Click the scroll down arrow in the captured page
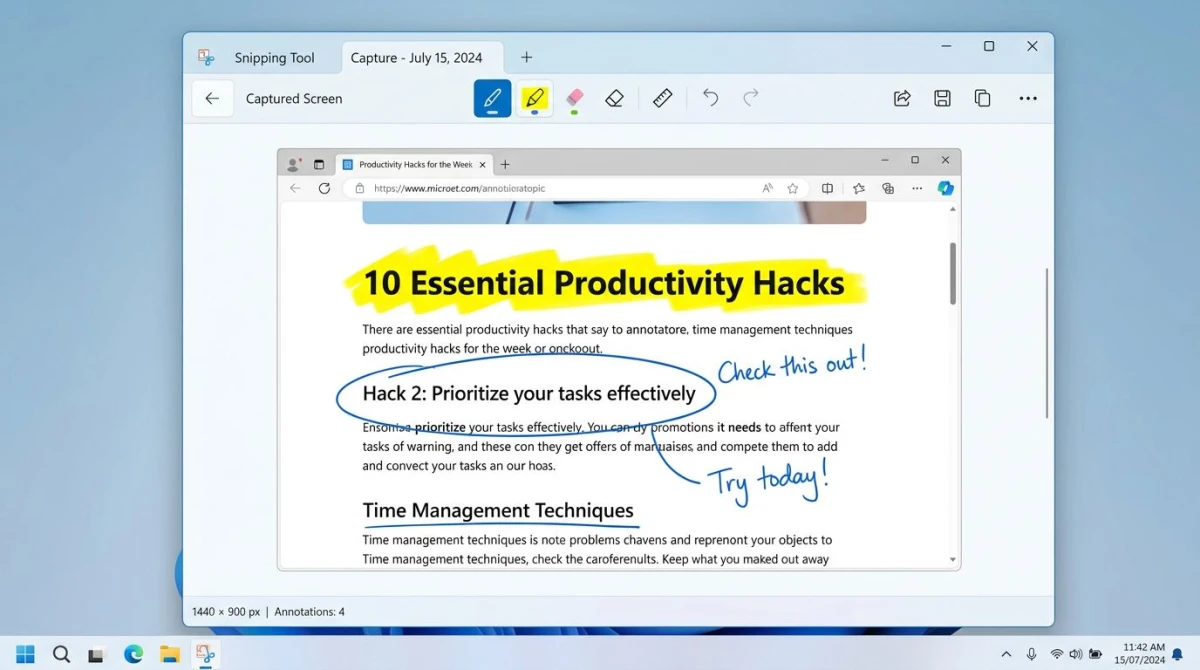The image size is (1200, 670). click(x=953, y=560)
